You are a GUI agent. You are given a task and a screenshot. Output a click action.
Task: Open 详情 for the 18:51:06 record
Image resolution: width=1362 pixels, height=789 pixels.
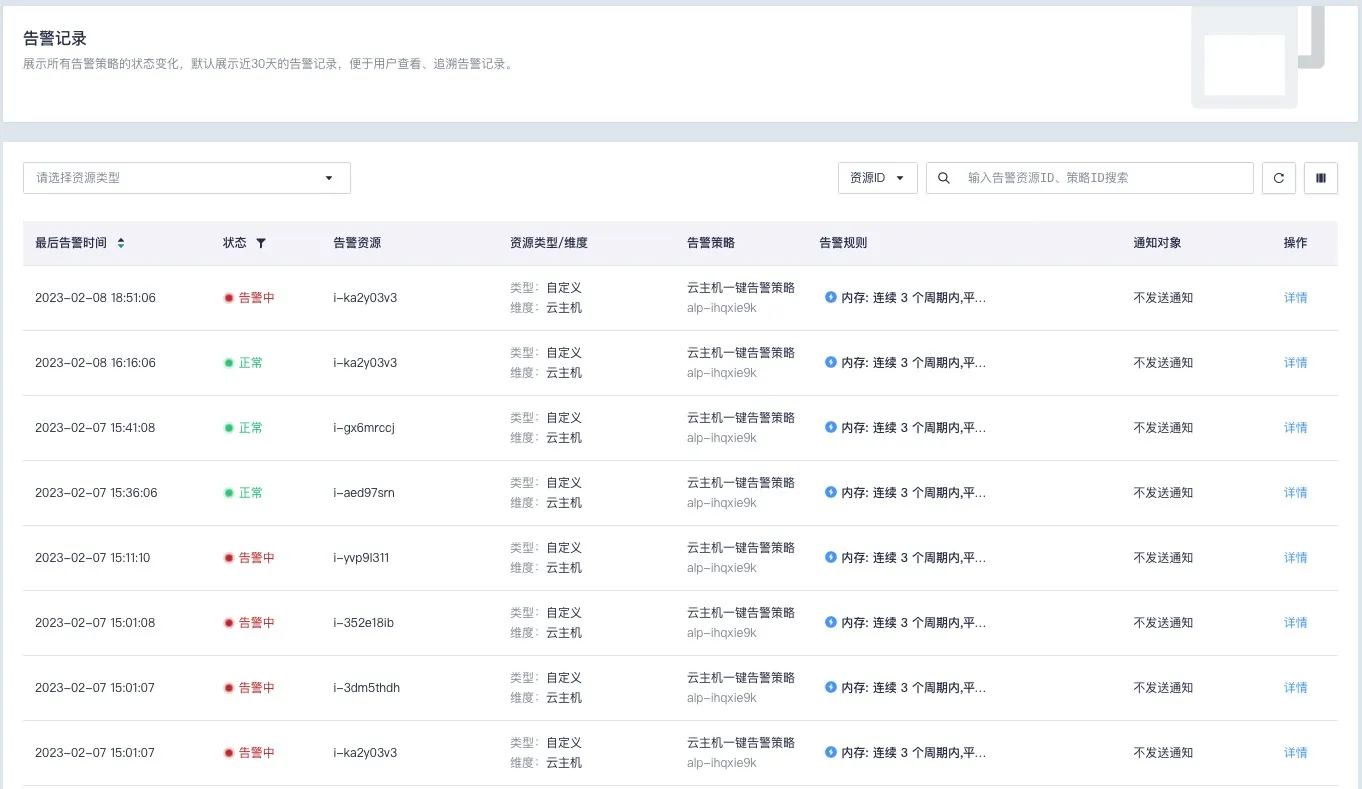click(1295, 298)
